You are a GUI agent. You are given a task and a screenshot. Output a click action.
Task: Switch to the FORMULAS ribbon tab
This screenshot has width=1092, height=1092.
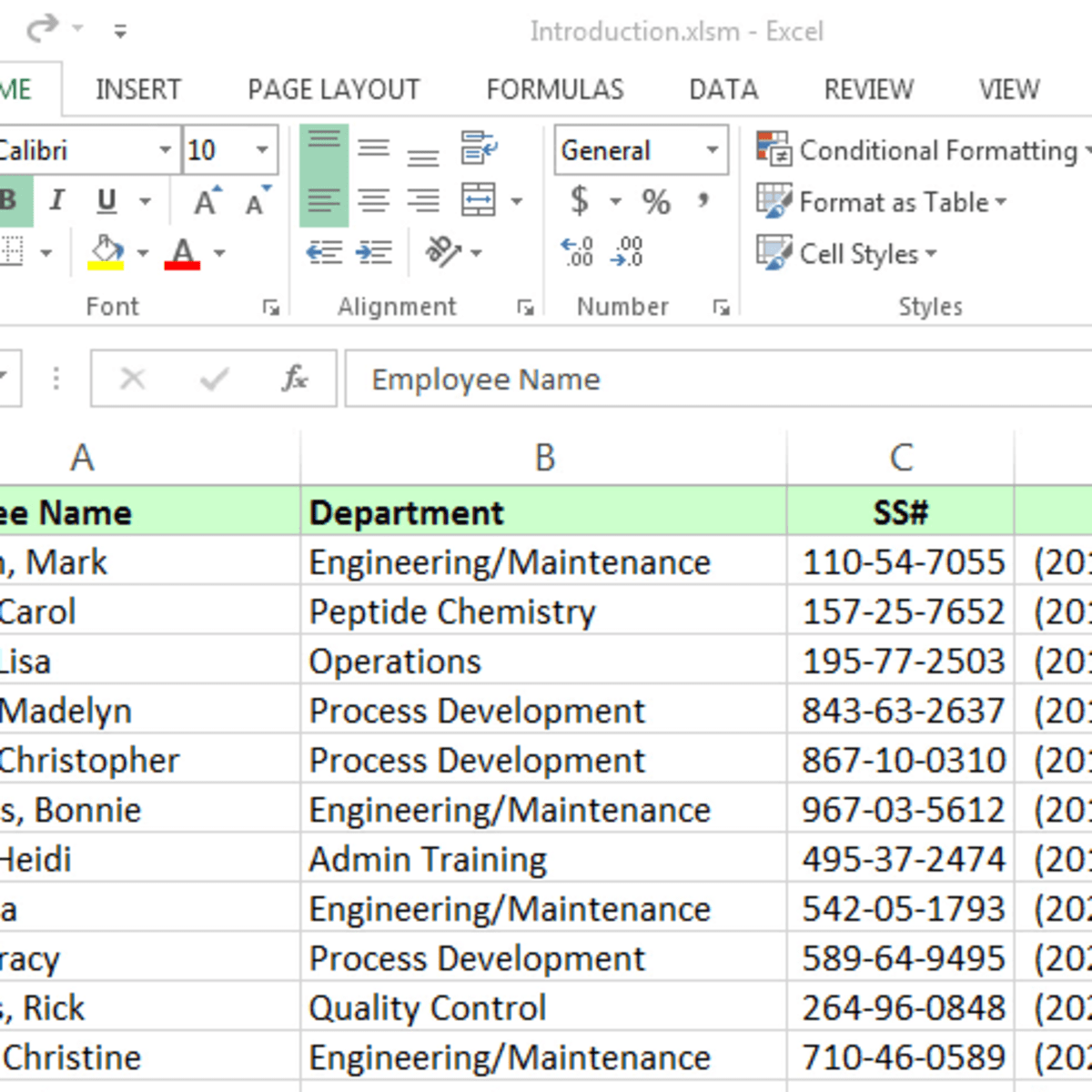click(555, 89)
